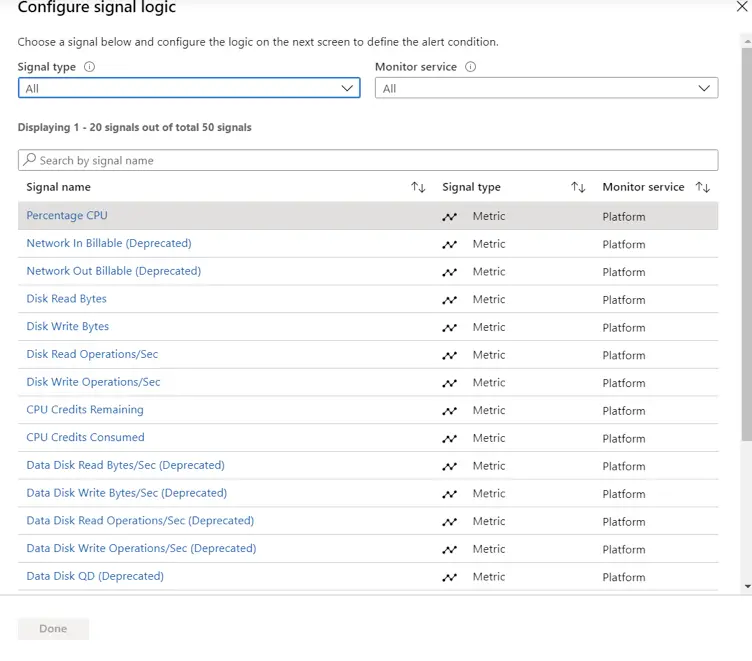Click metric icon beside Disk Read Bytes
Image resolution: width=752 pixels, height=661 pixels.
click(450, 300)
